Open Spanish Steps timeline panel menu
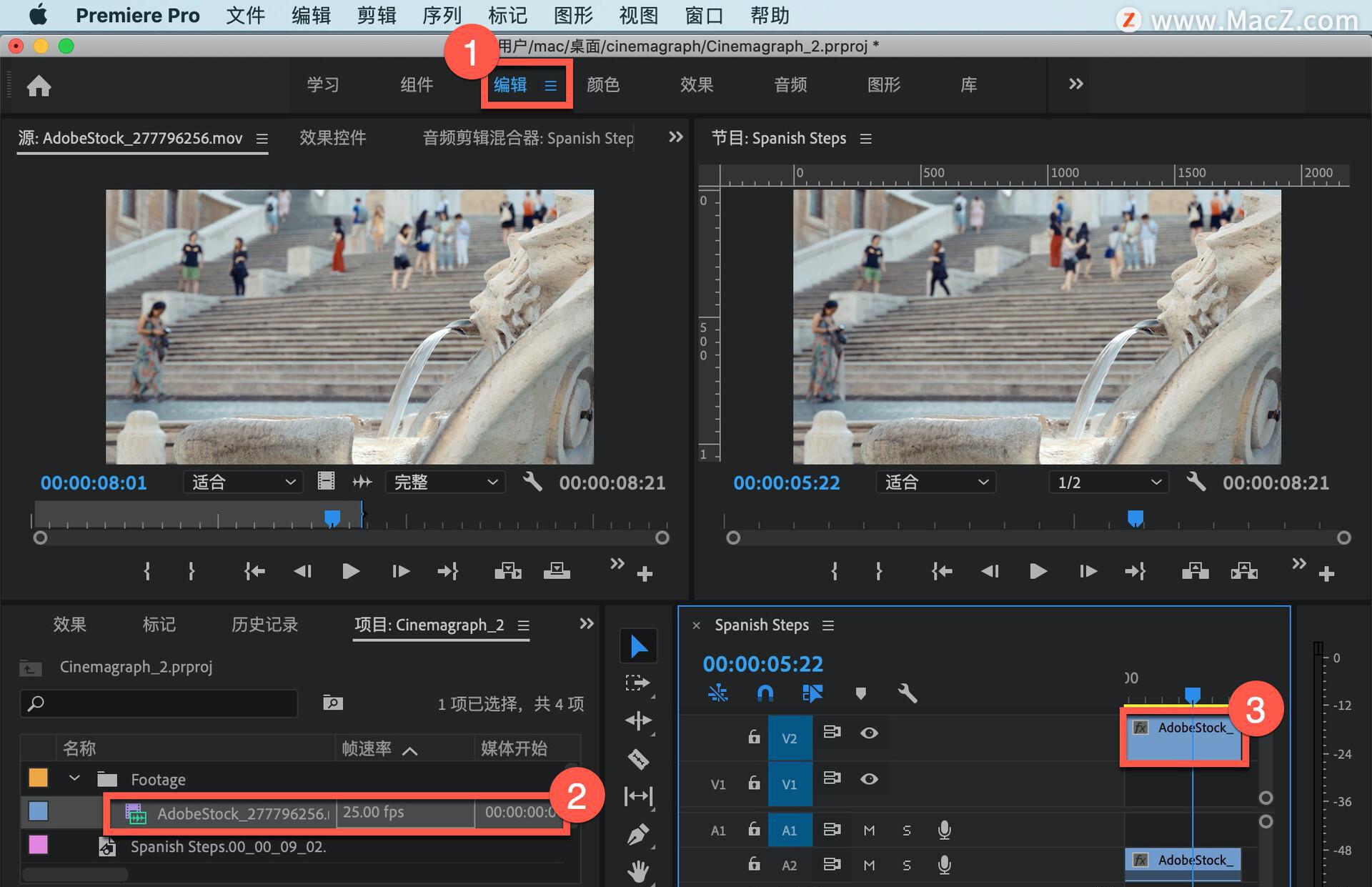The width and height of the screenshot is (1372, 887). 828,625
